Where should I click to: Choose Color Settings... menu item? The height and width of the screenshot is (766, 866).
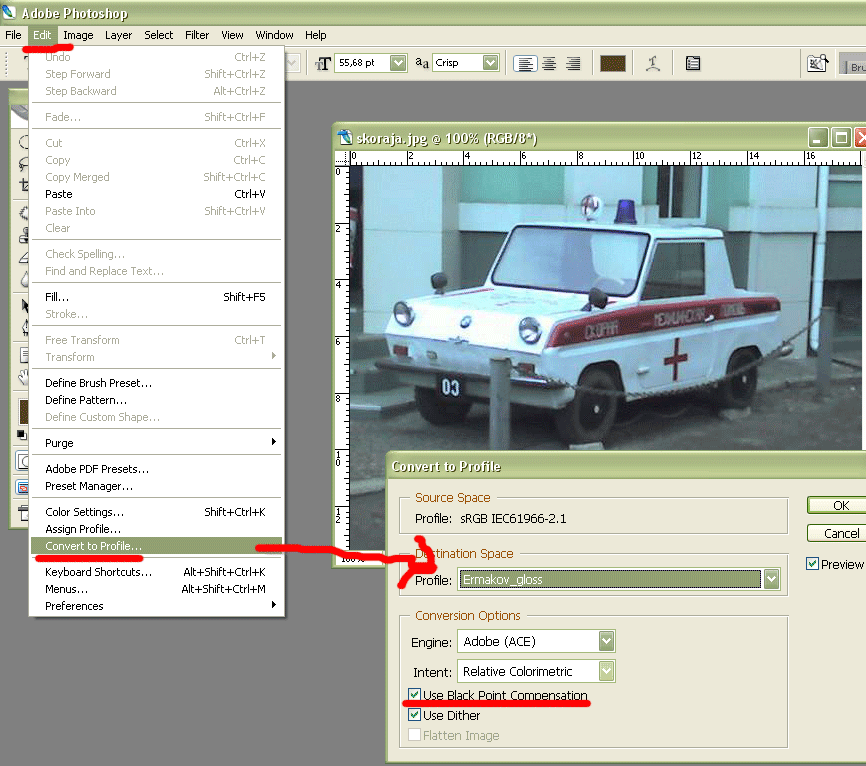(156, 512)
